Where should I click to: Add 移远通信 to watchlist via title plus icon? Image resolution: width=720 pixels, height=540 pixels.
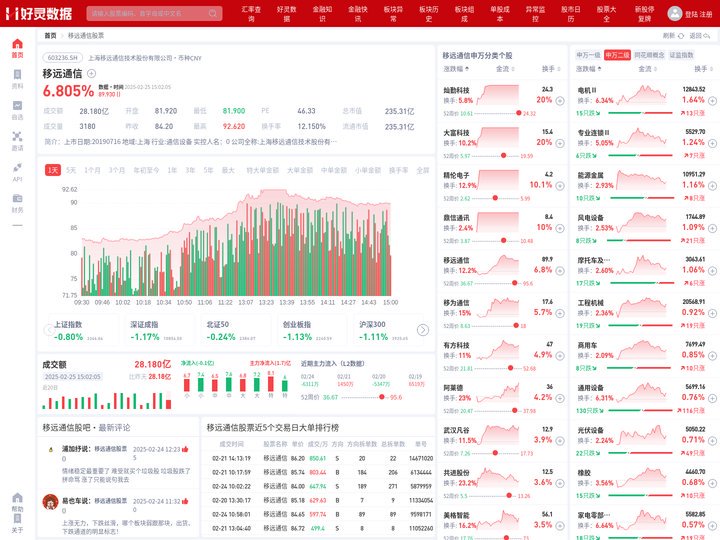(x=91, y=73)
